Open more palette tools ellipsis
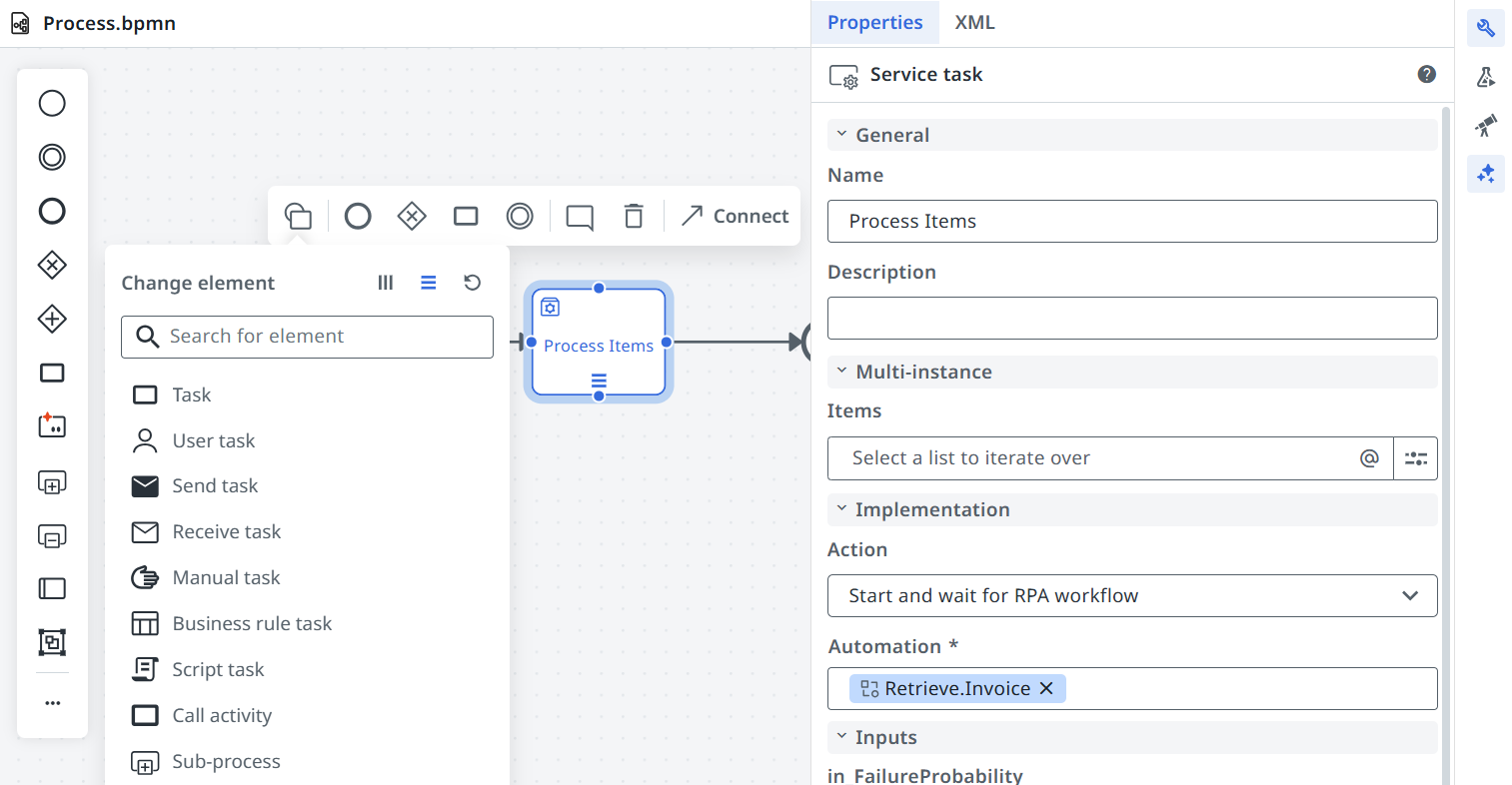 [x=52, y=703]
